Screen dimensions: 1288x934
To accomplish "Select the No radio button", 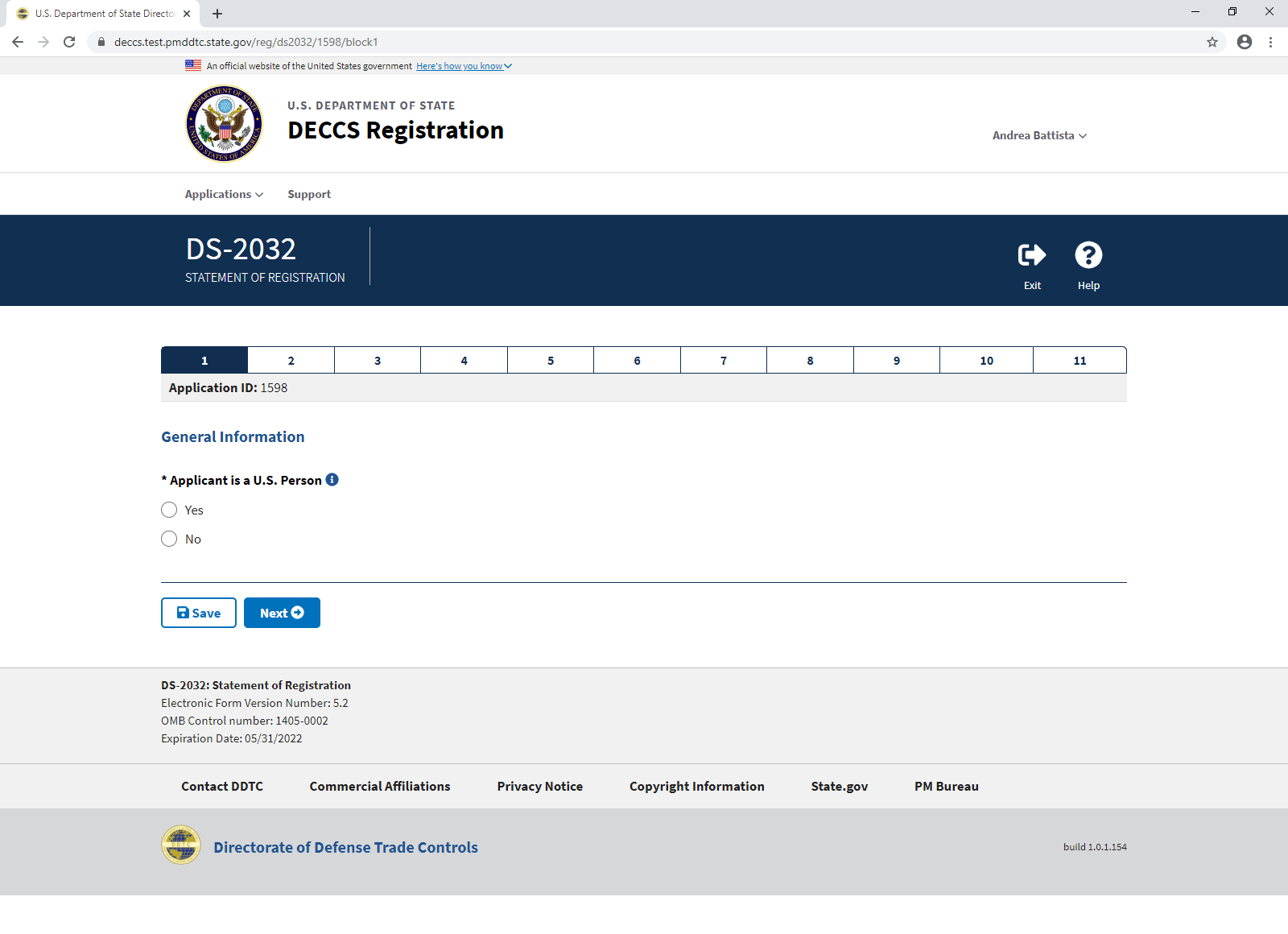I will pyautogui.click(x=169, y=539).
